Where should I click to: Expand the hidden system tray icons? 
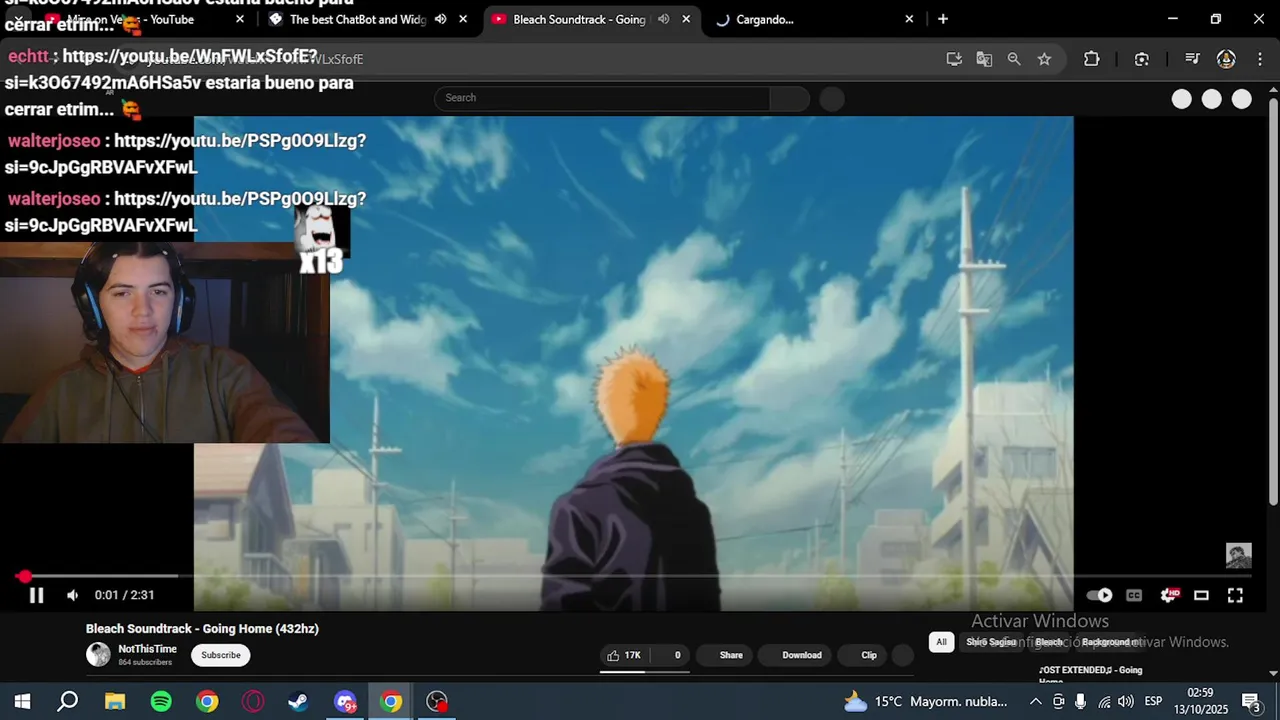click(x=1036, y=702)
